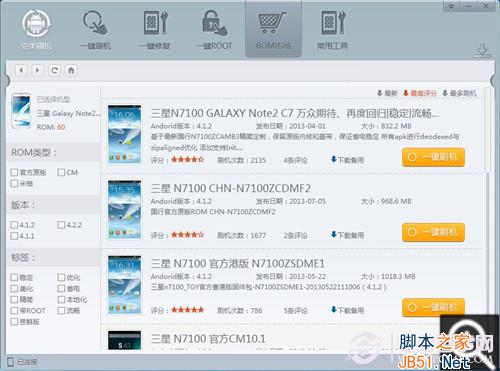Click the 三星 Galaxy Note2 device name
Image resolution: width=500 pixels, height=371 pixels.
tap(68, 113)
